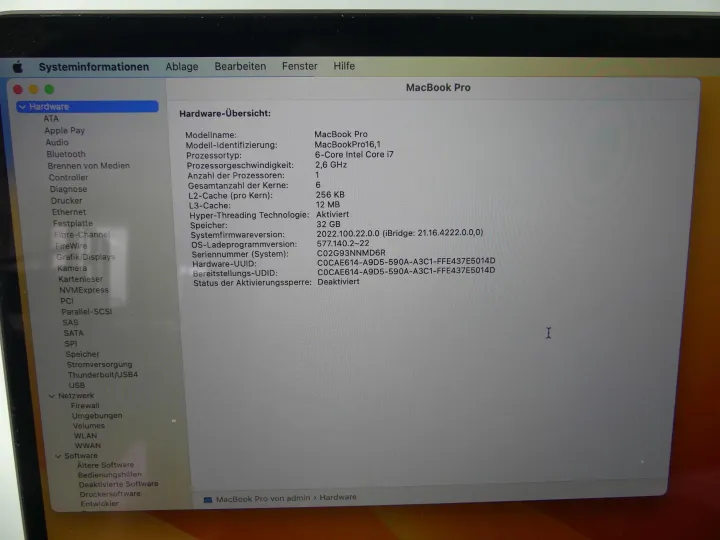Viewport: 720px width, 540px height.
Task: Select ATA in the sidebar
Action: [51, 119]
